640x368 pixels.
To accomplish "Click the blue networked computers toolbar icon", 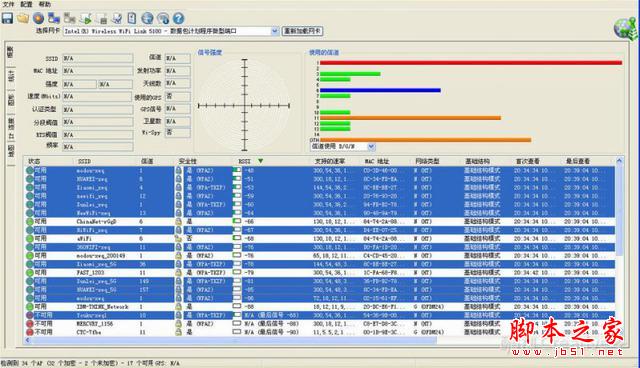I will tap(54, 18).
